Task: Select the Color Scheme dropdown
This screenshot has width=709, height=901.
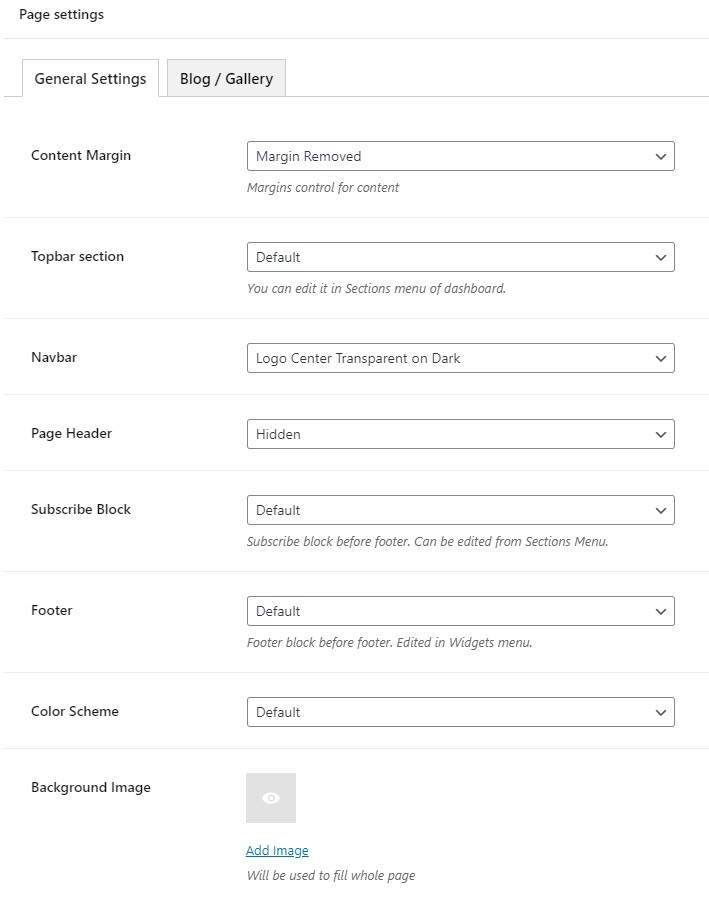Action: 460,712
